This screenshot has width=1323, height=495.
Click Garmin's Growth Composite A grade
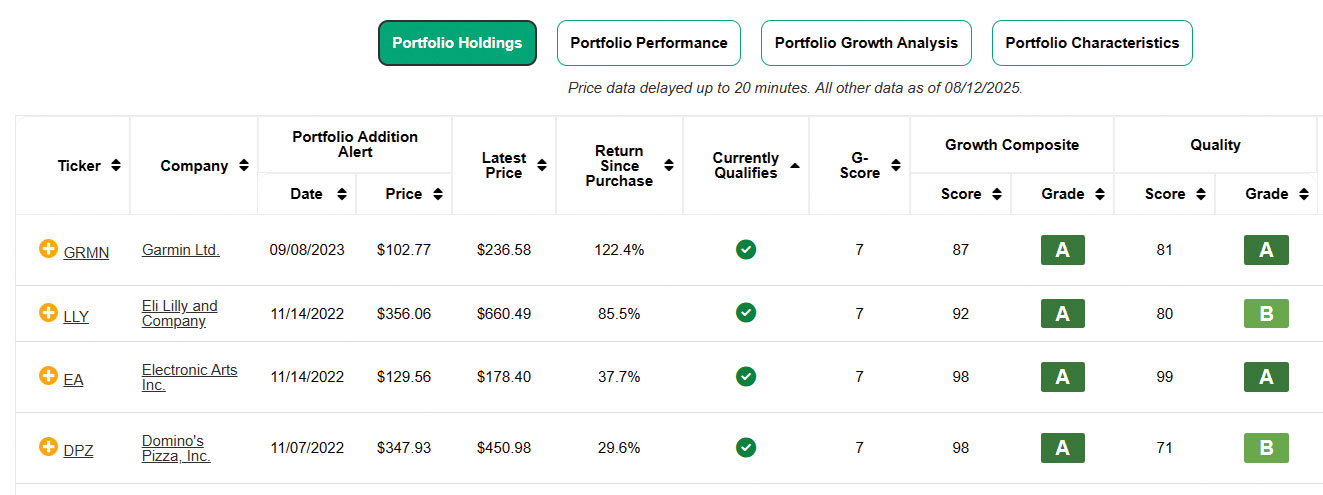[1063, 250]
